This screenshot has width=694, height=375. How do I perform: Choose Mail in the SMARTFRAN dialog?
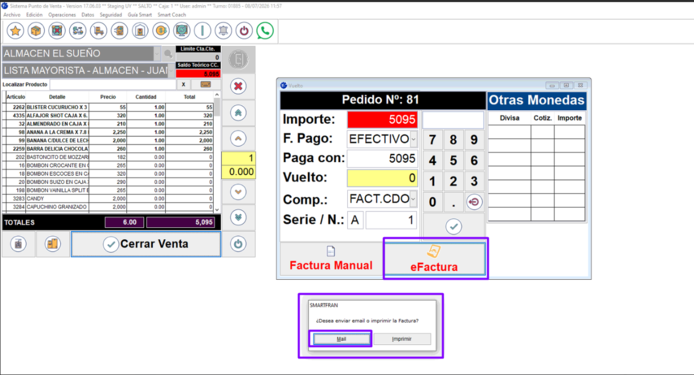point(341,339)
